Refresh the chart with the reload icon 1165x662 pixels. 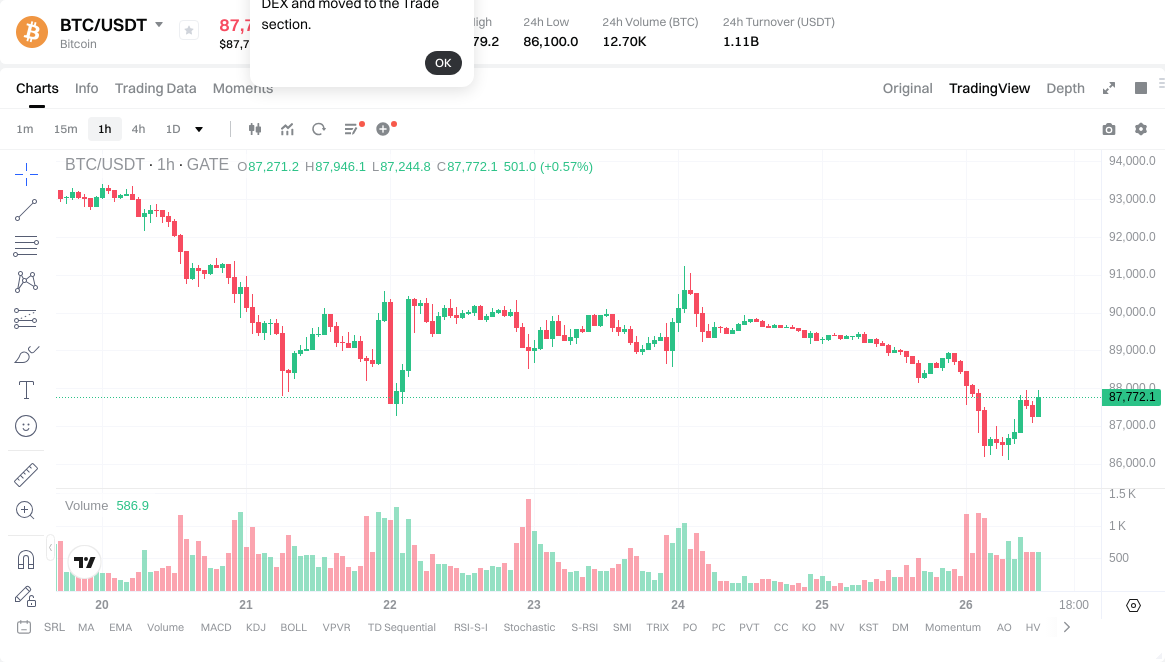tap(319, 129)
